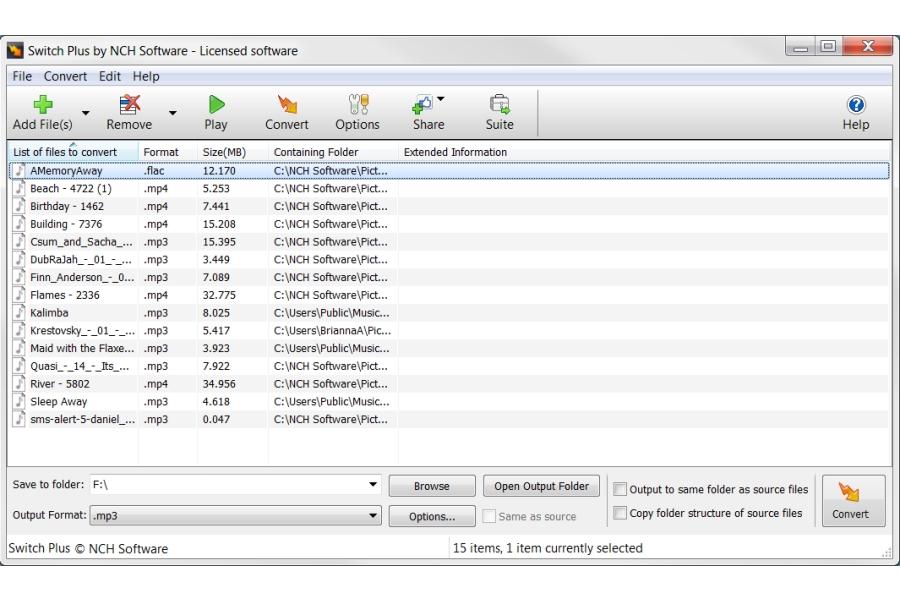Click the 34.956 size value
Viewport: 900px width, 600px height.
click(x=219, y=384)
